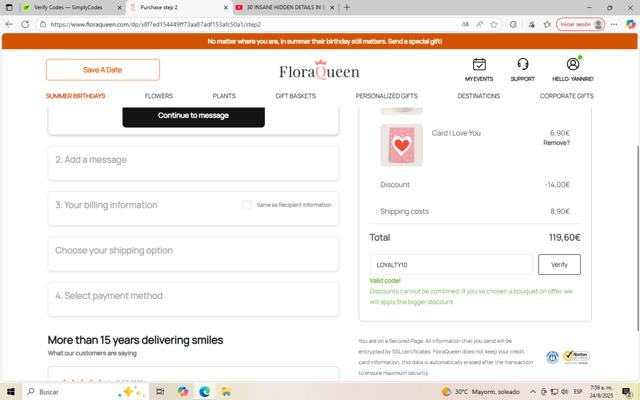Expand Select payment method section
Viewport: 640px width, 400px height.
[x=193, y=299]
